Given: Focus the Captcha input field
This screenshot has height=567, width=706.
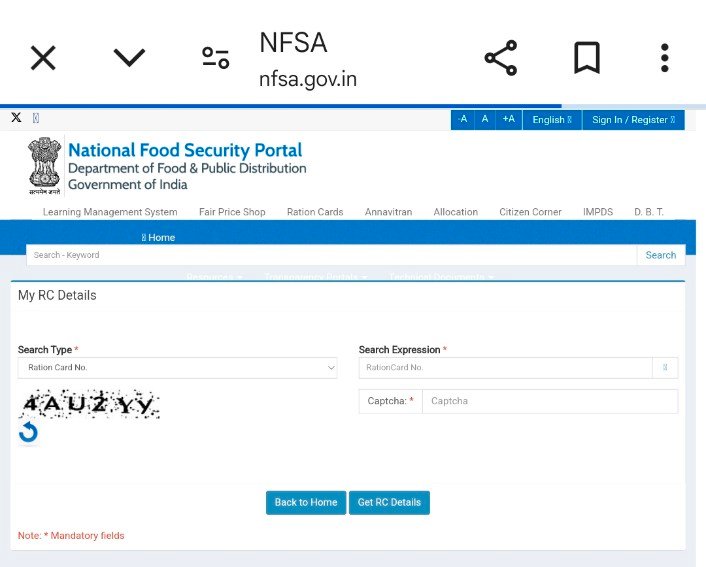Looking at the screenshot, I should click(550, 401).
